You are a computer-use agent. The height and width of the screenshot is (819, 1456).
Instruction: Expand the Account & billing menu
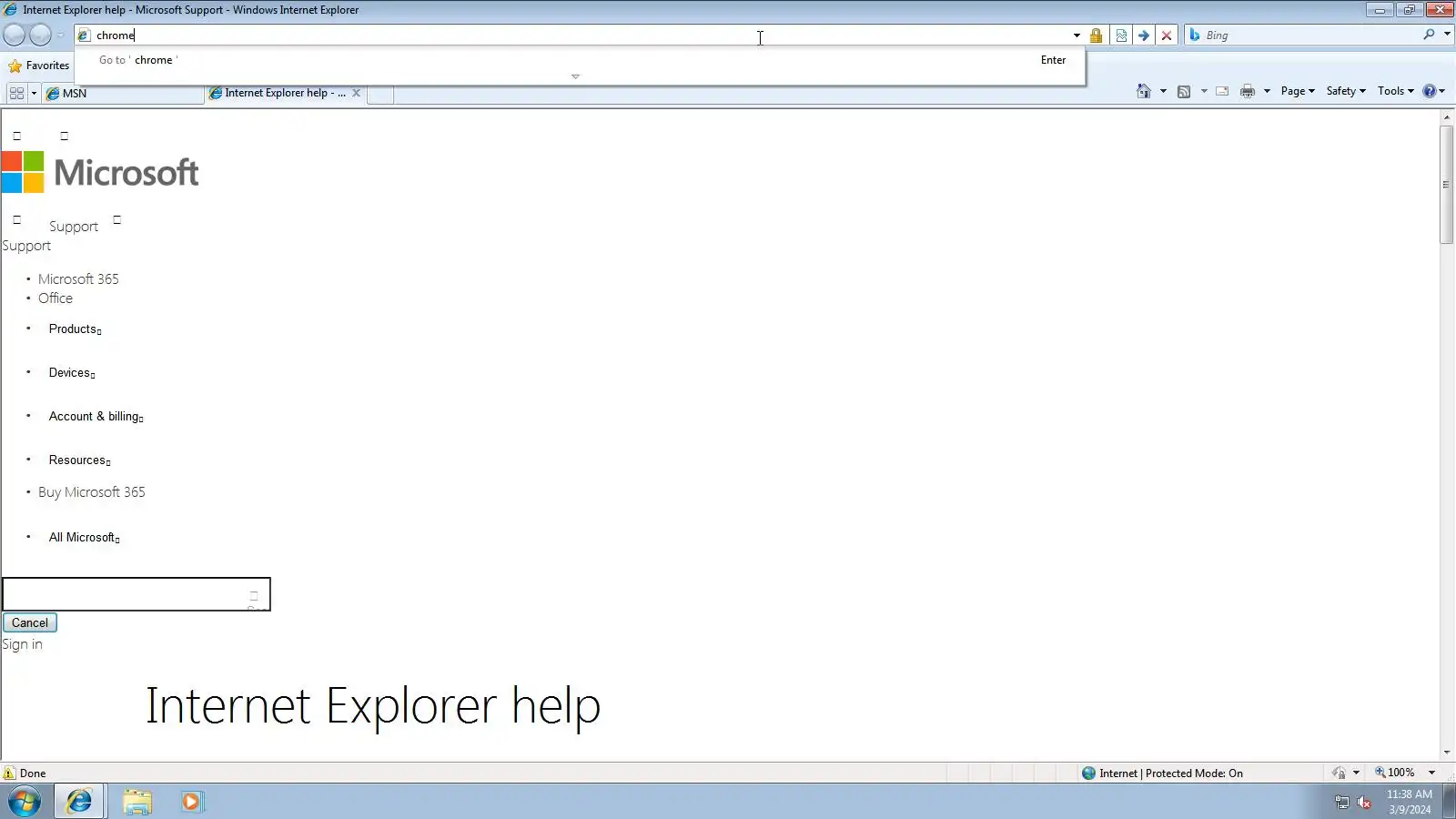pos(96,417)
